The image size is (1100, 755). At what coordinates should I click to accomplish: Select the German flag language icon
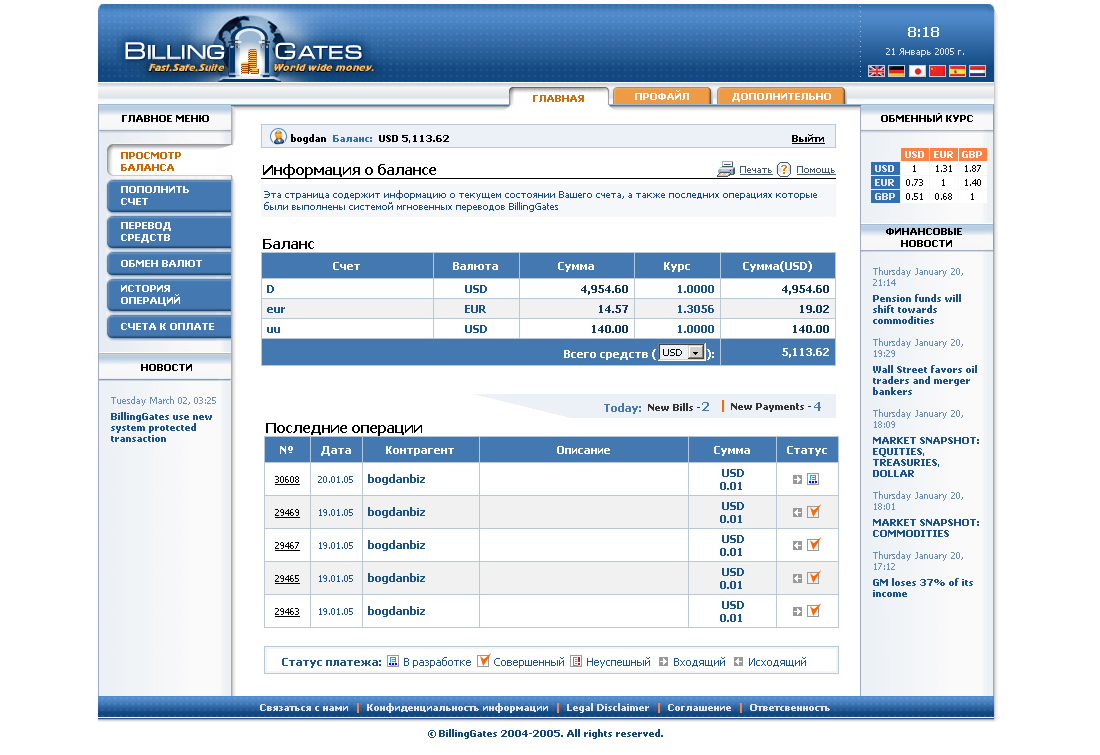[896, 71]
